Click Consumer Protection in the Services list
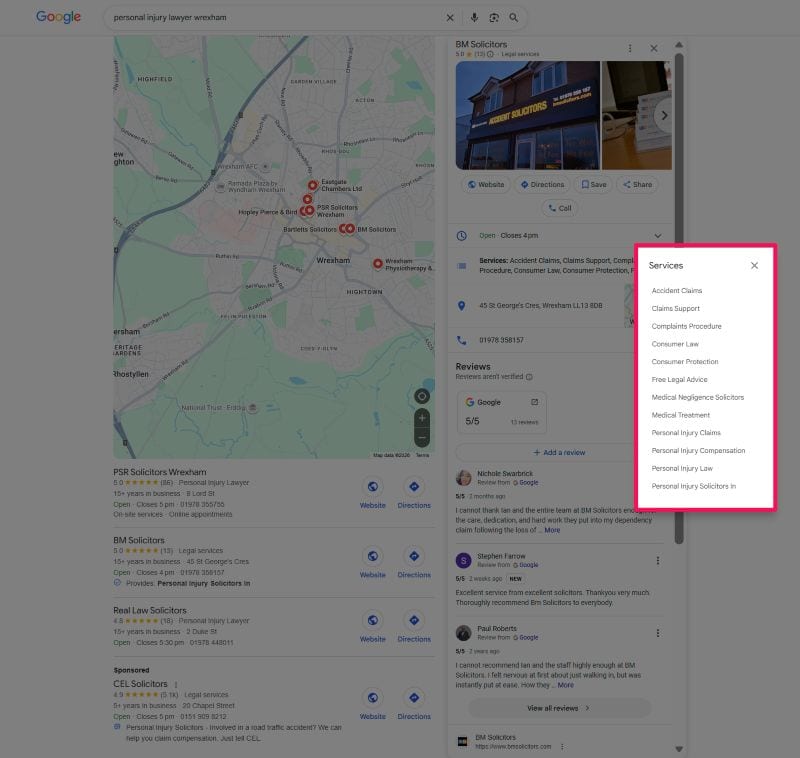This screenshot has width=800, height=758. point(685,362)
